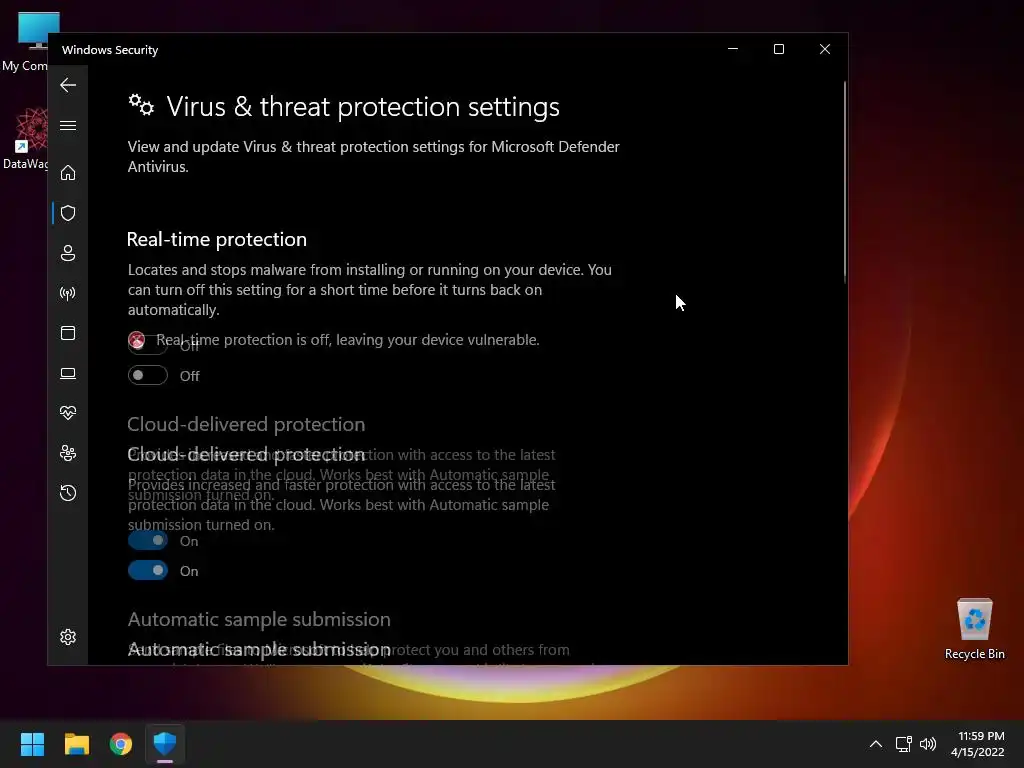1024x768 pixels.
Task: Maximize the Windows Security window
Action: coord(778,49)
